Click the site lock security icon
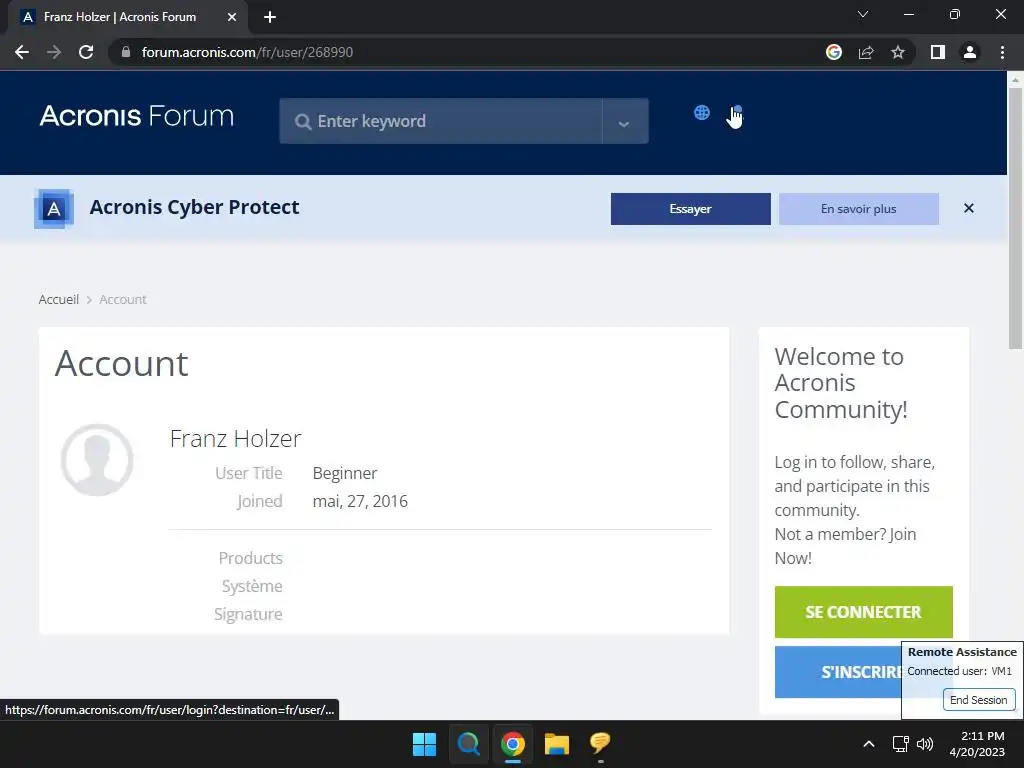Viewport: 1024px width, 768px height. point(126,52)
